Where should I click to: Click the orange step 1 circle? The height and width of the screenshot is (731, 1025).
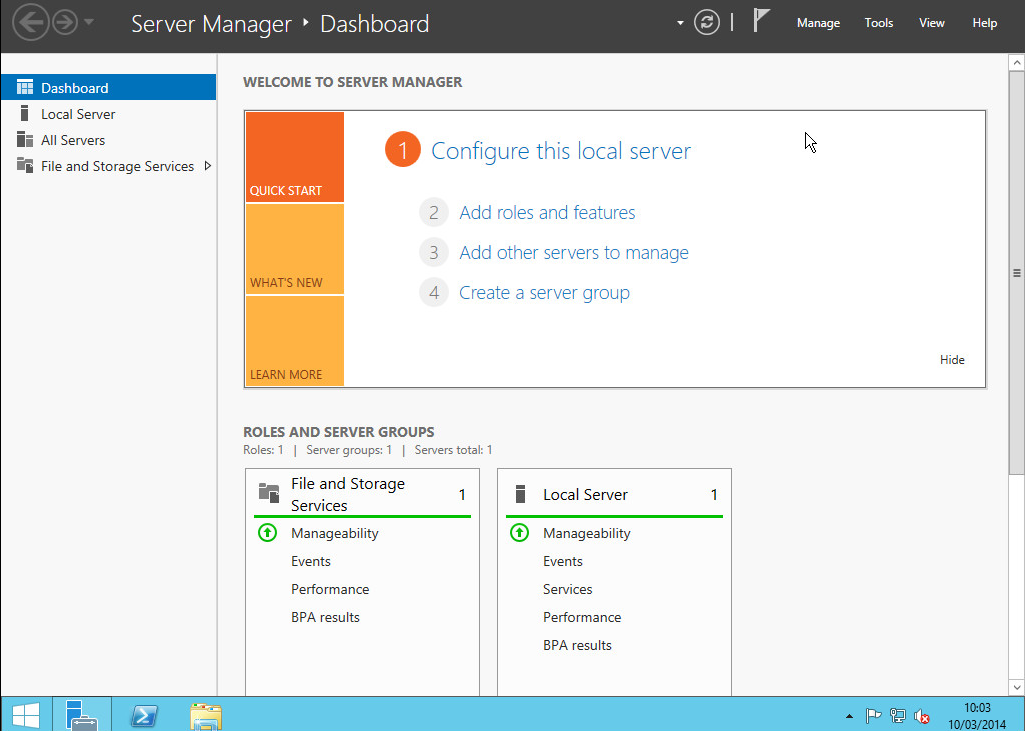point(403,150)
